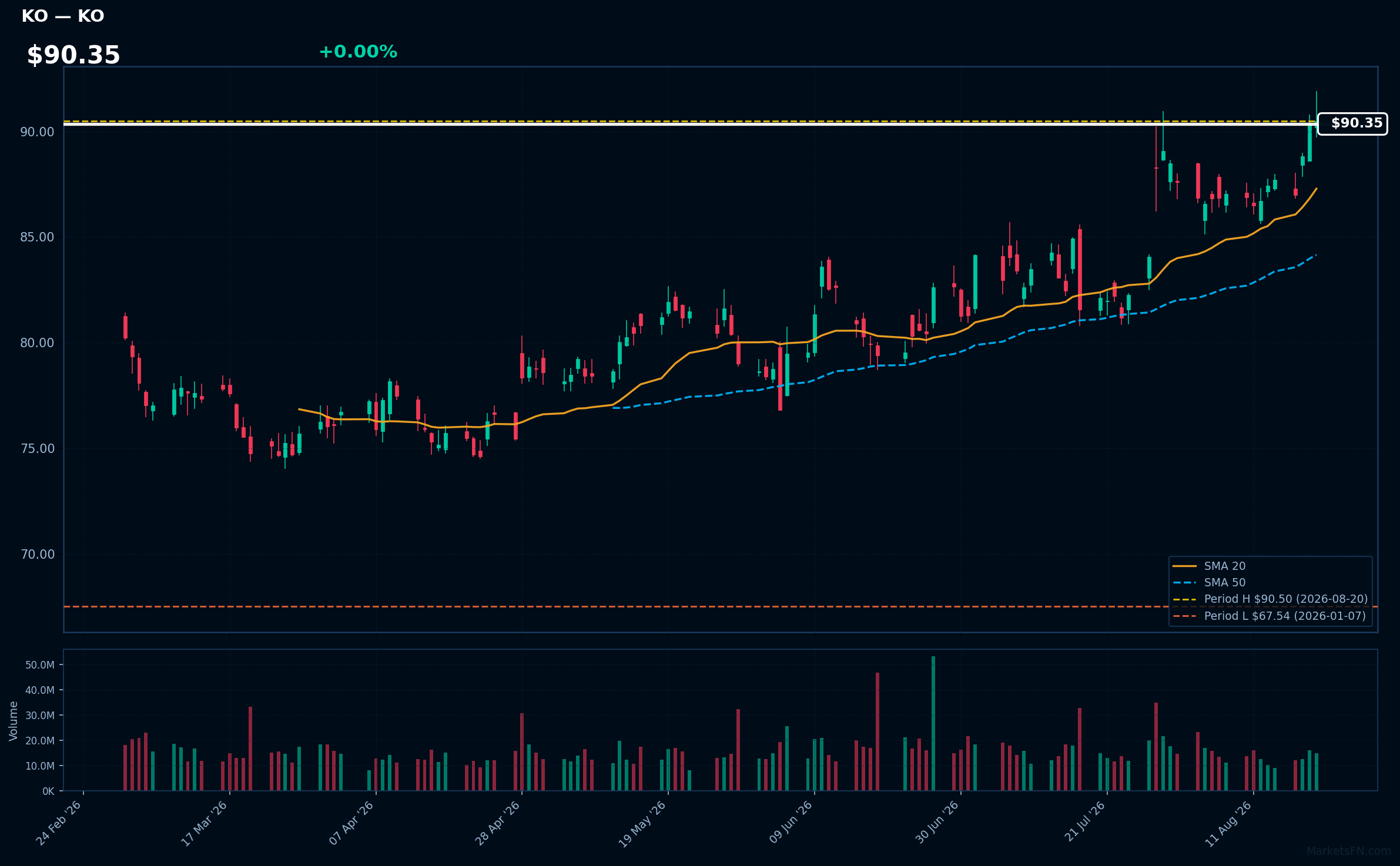Viewport: 1400px width, 866px height.
Task: Click the 75.00 price axis label
Action: pyautogui.click(x=37, y=449)
